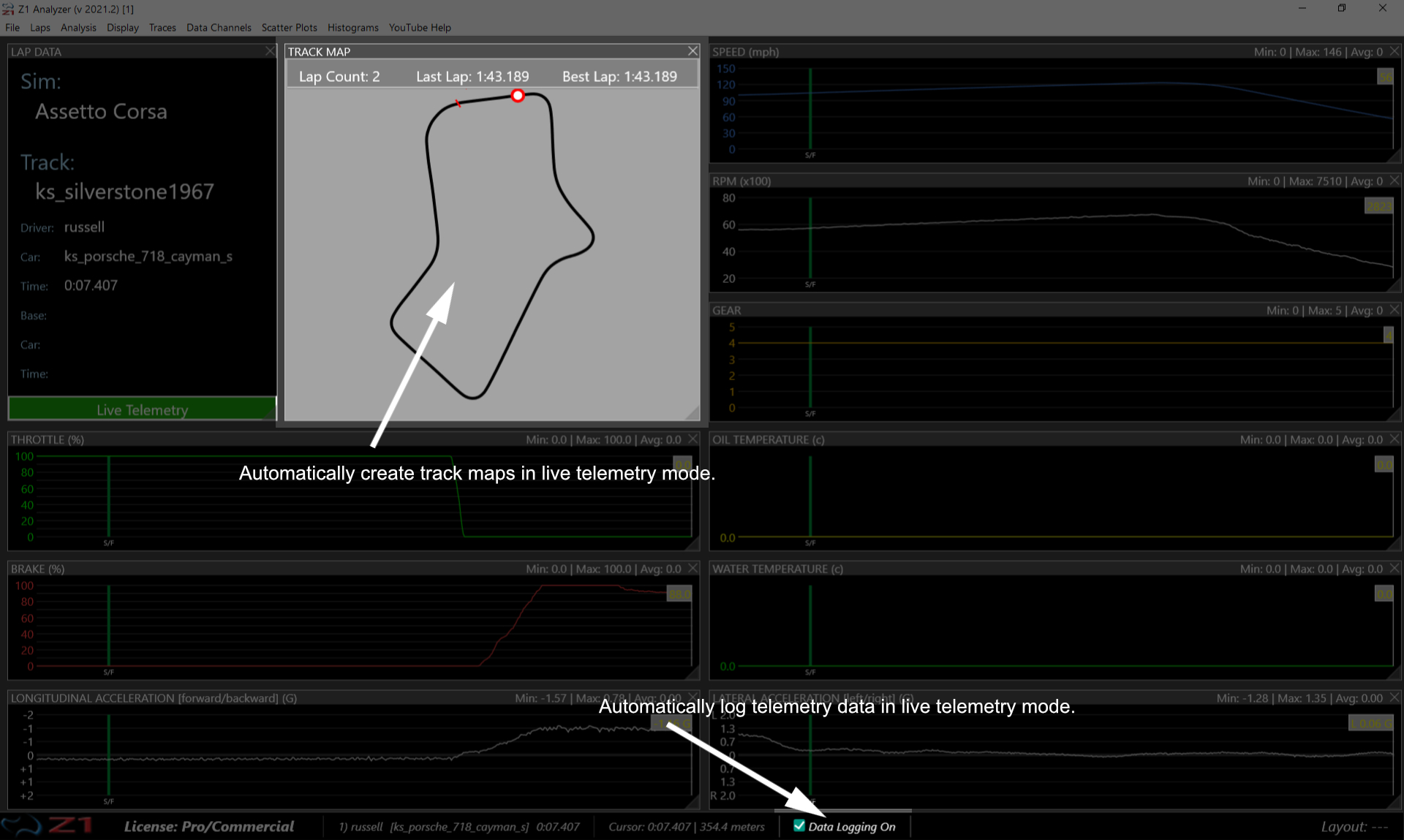Click the RPM Max: 7510 stats header

[1316, 181]
